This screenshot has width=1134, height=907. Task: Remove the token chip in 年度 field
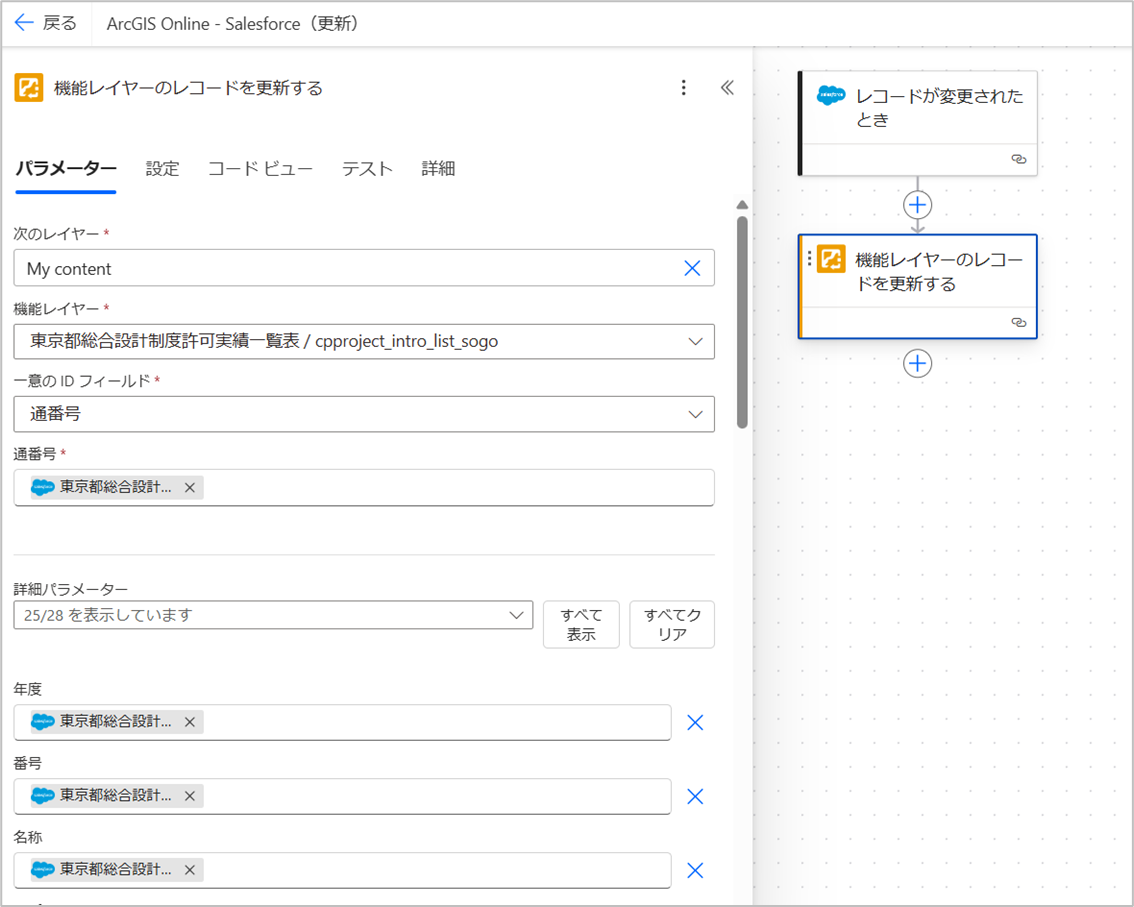click(189, 722)
